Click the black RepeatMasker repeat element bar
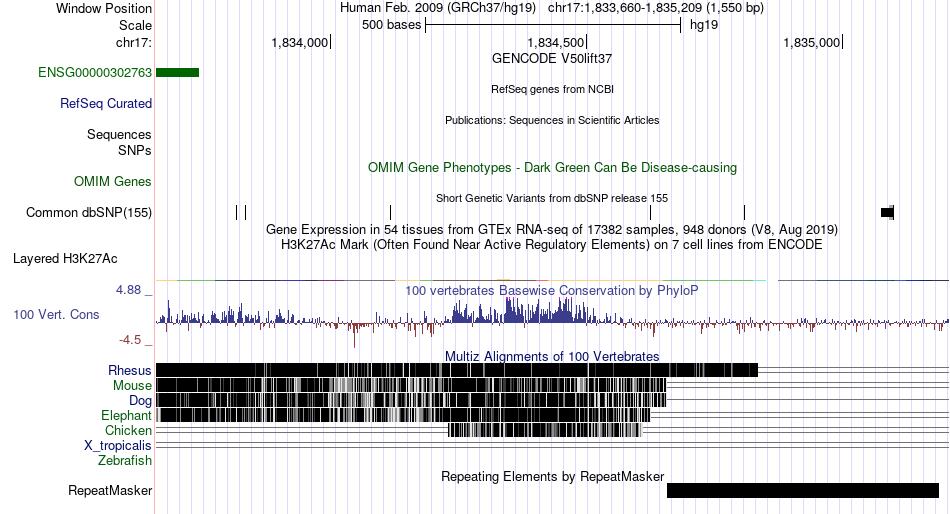This screenshot has width=950, height=514. click(803, 490)
